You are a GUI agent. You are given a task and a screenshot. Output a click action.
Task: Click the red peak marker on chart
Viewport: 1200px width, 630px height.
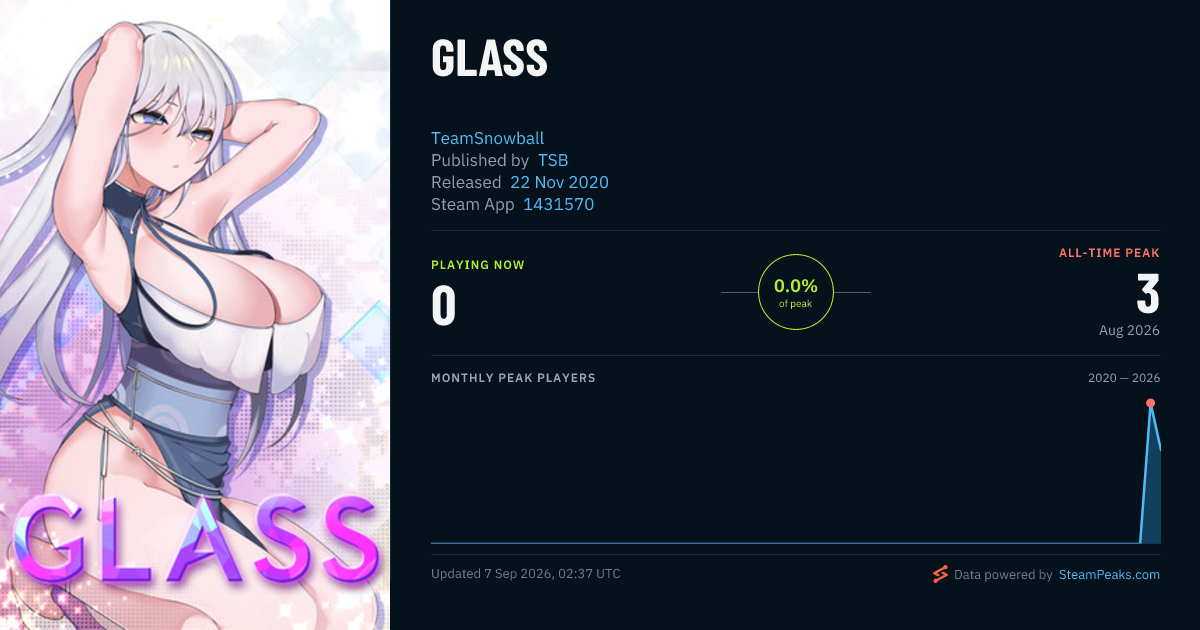[x=1150, y=403]
